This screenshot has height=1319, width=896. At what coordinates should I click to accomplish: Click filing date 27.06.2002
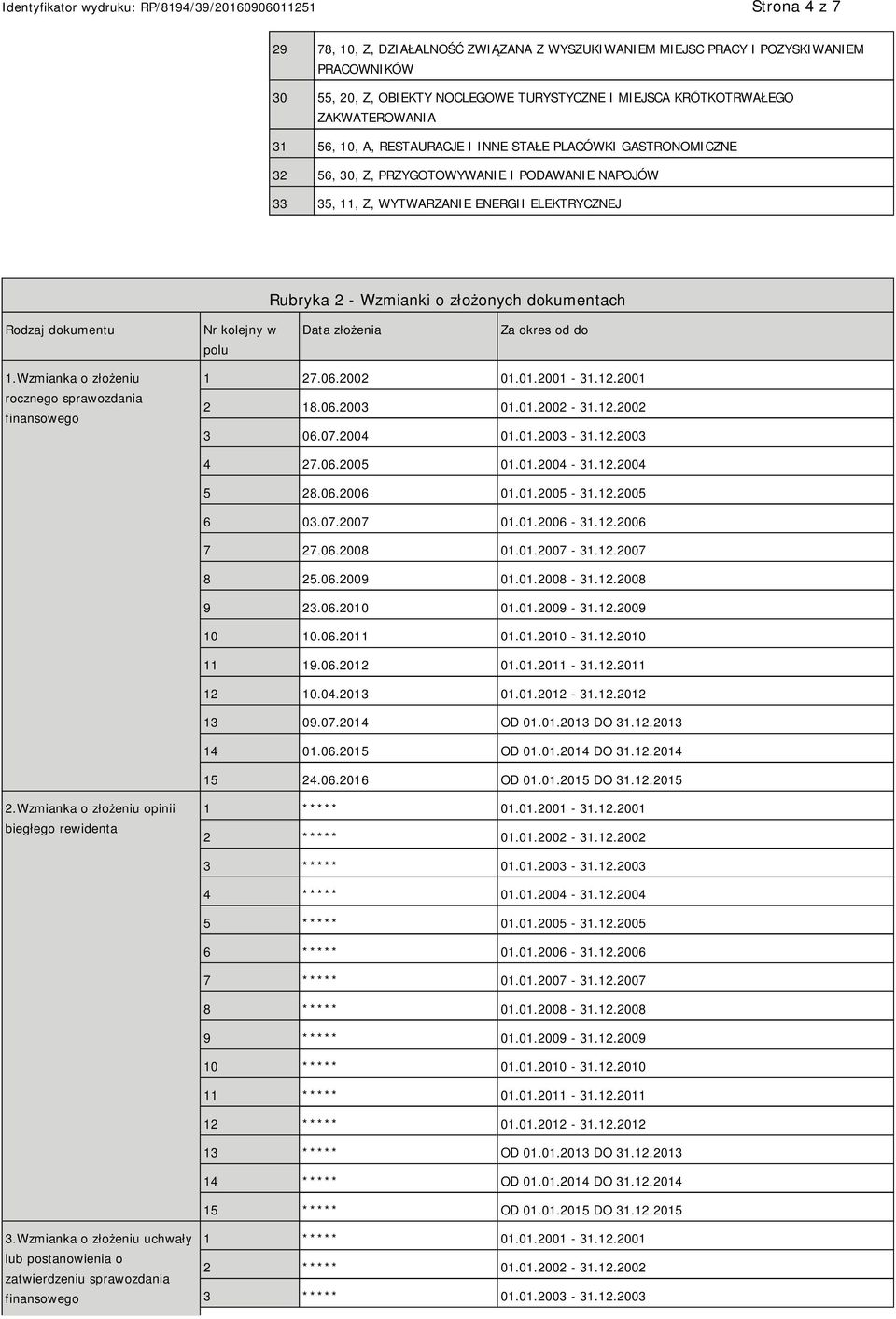pyautogui.click(x=335, y=379)
